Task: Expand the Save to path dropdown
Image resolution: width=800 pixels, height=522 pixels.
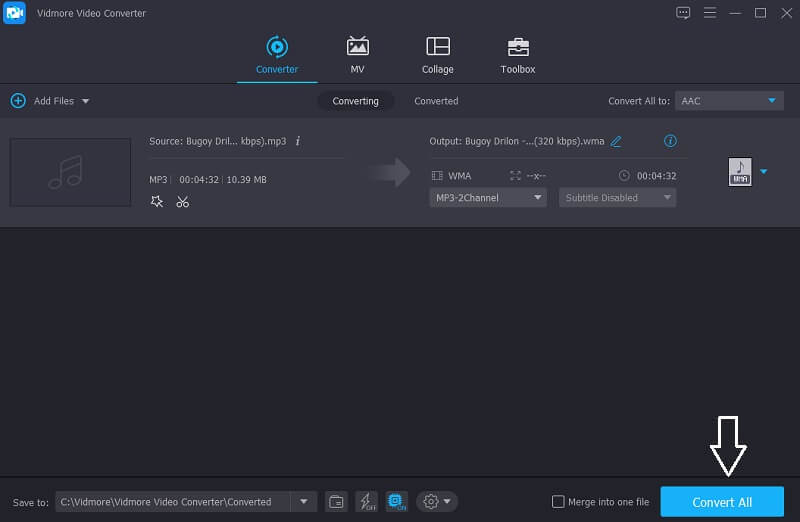Action: [304, 501]
